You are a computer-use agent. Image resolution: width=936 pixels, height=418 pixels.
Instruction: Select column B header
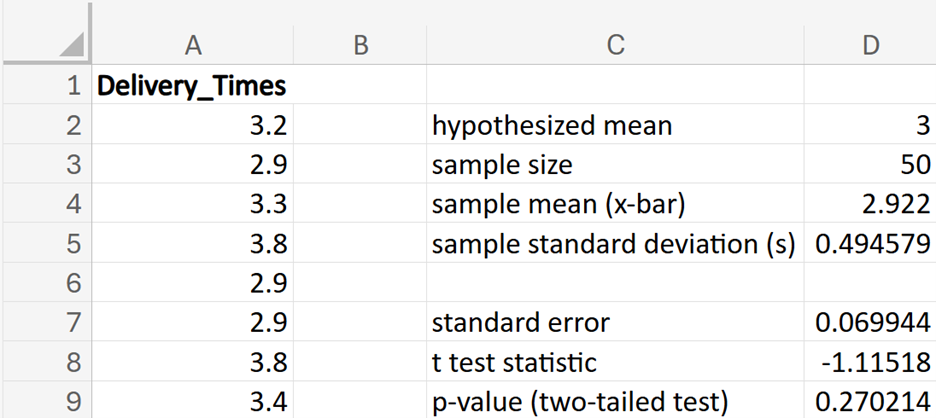360,44
